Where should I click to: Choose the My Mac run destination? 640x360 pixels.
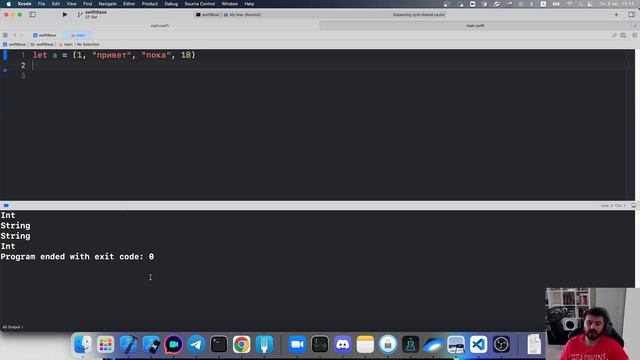[x=243, y=15]
